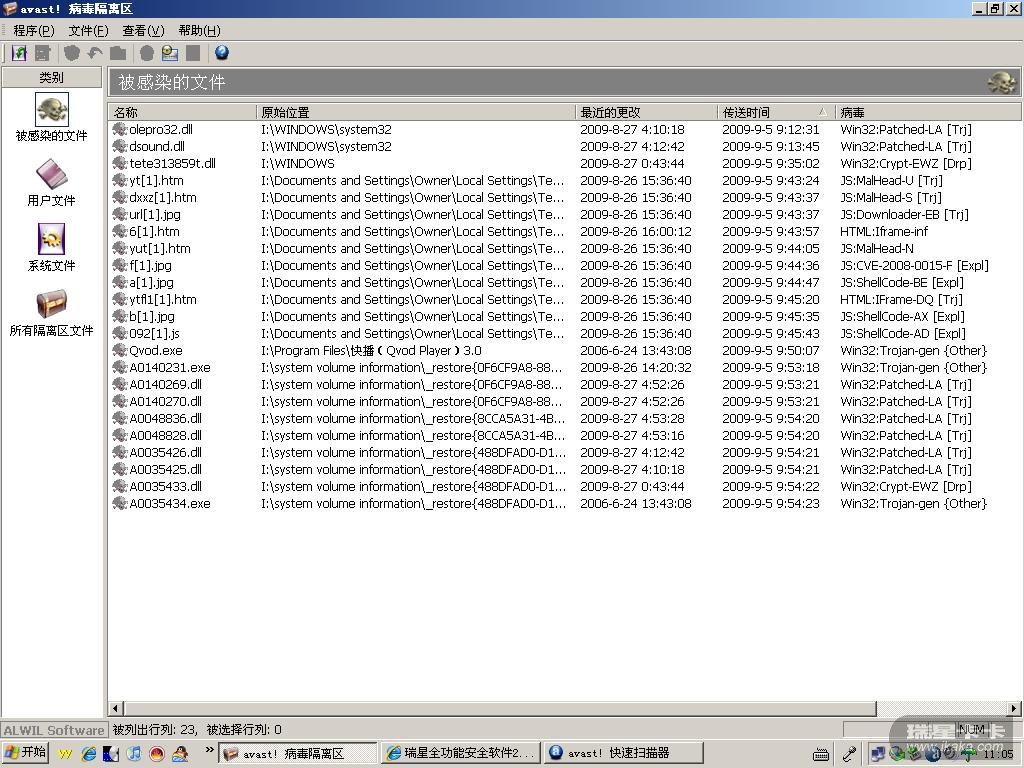This screenshot has width=1024, height=768.
Task: Select the 6[1].htm file row
Action: coord(564,231)
